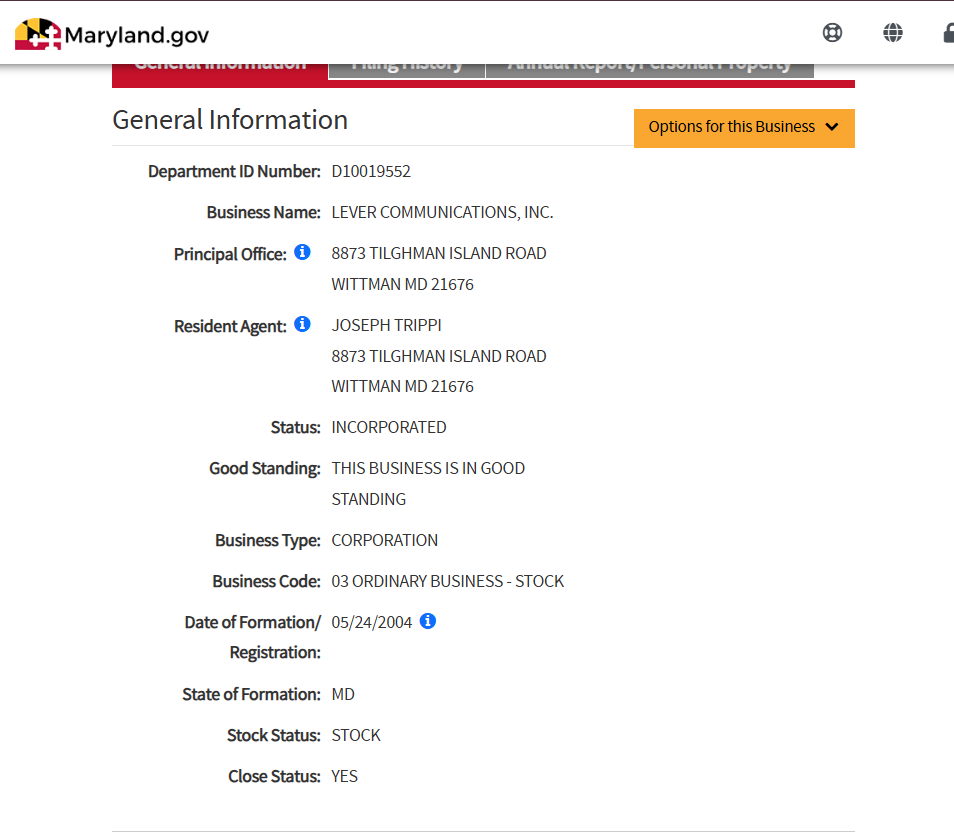Click the lock icon in header
This screenshot has width=954, height=837.
tap(947, 33)
